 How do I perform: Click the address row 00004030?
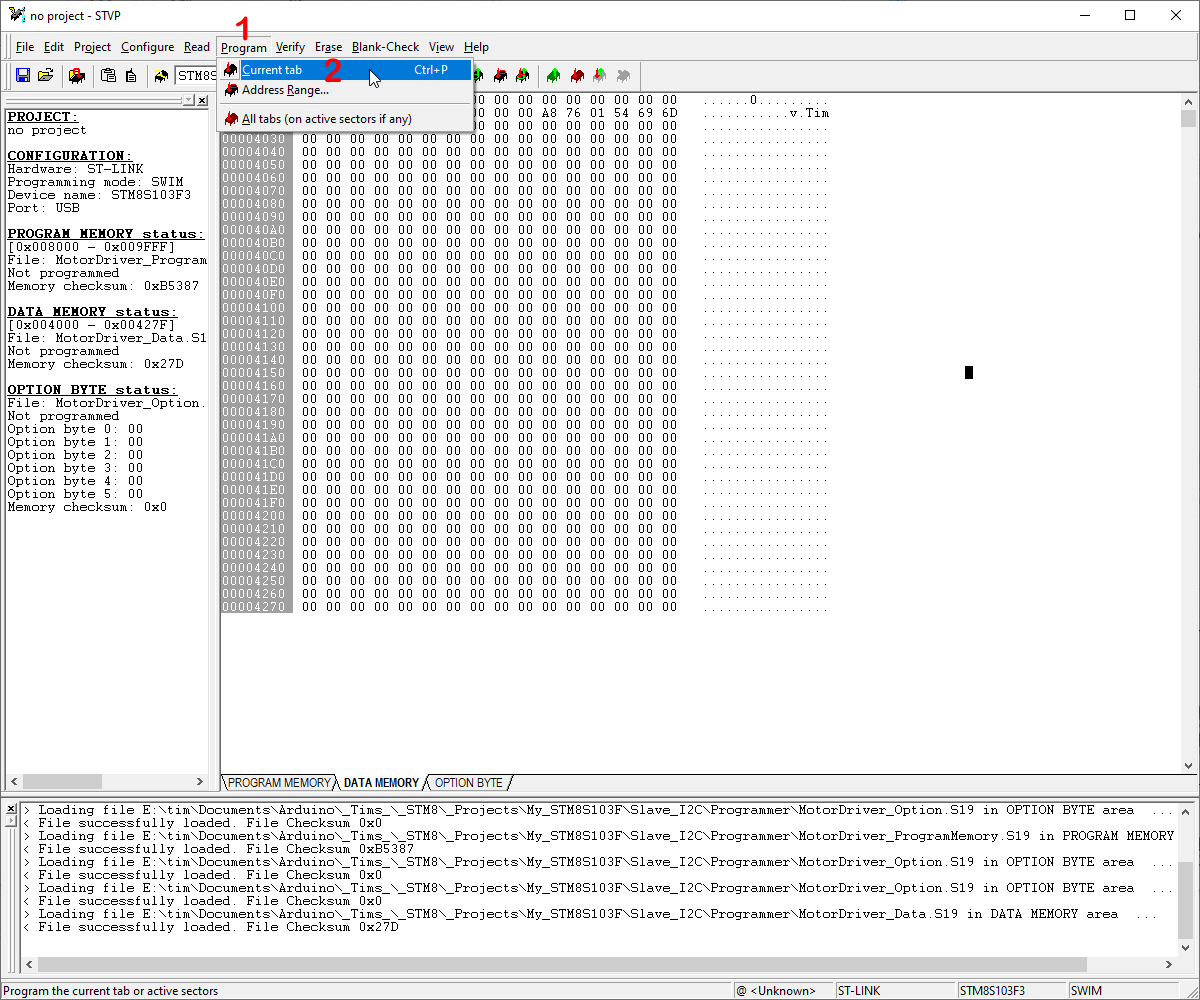[x=253, y=139]
